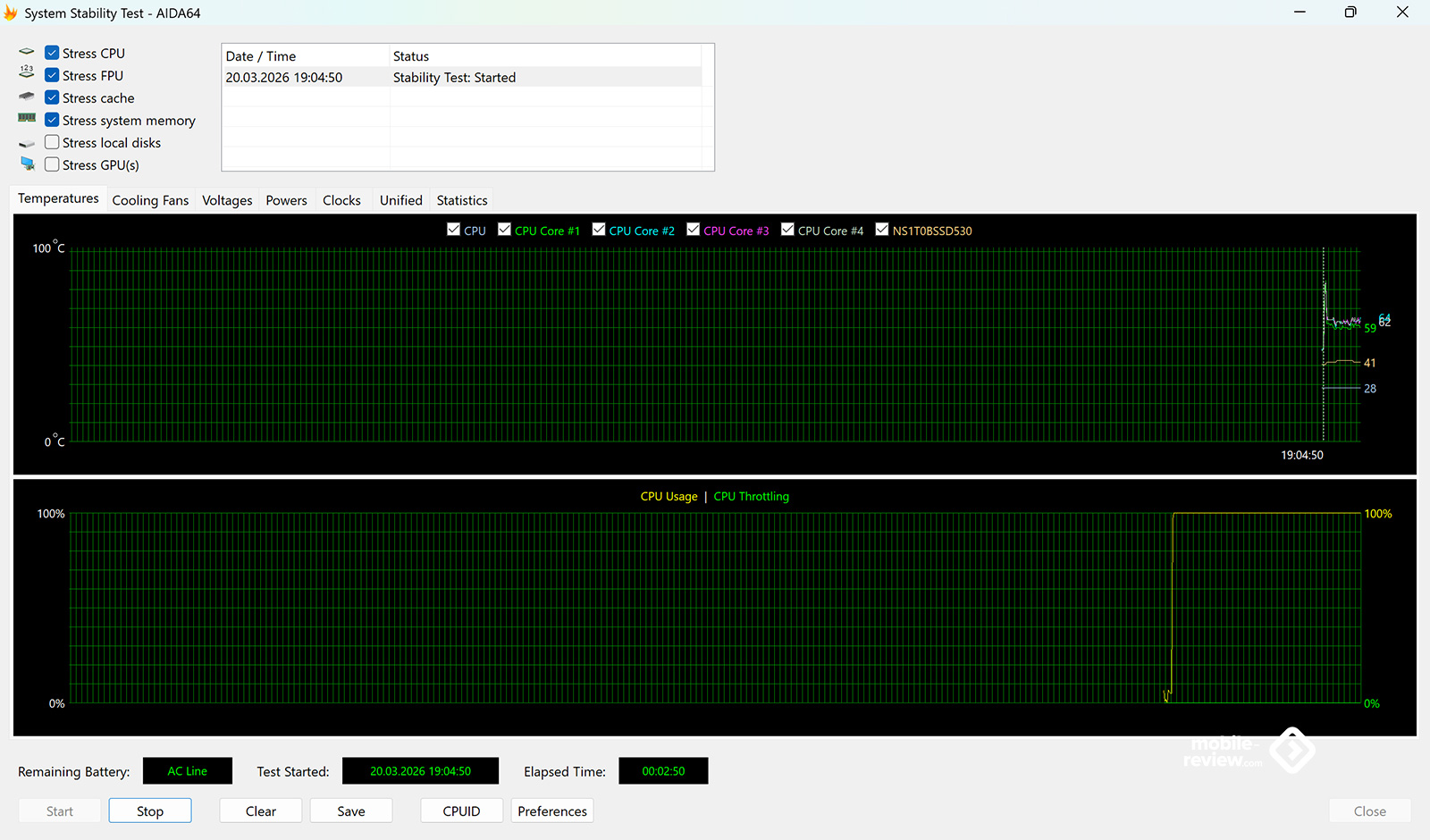Open the Preferences dialog

coord(552,811)
